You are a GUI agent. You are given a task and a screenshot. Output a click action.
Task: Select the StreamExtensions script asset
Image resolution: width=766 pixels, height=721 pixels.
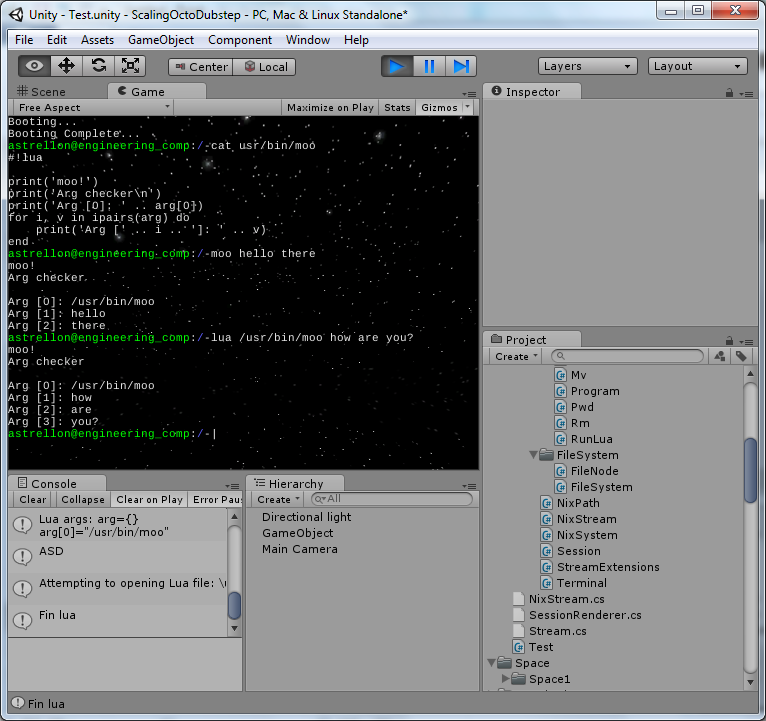600,567
